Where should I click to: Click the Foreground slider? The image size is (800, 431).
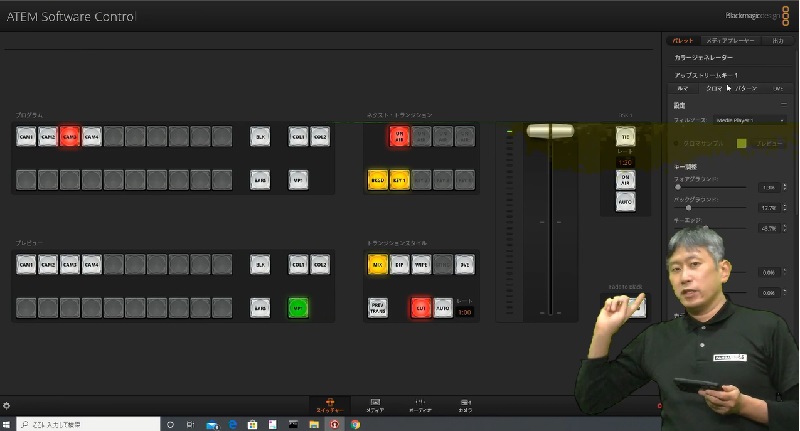tap(711, 187)
